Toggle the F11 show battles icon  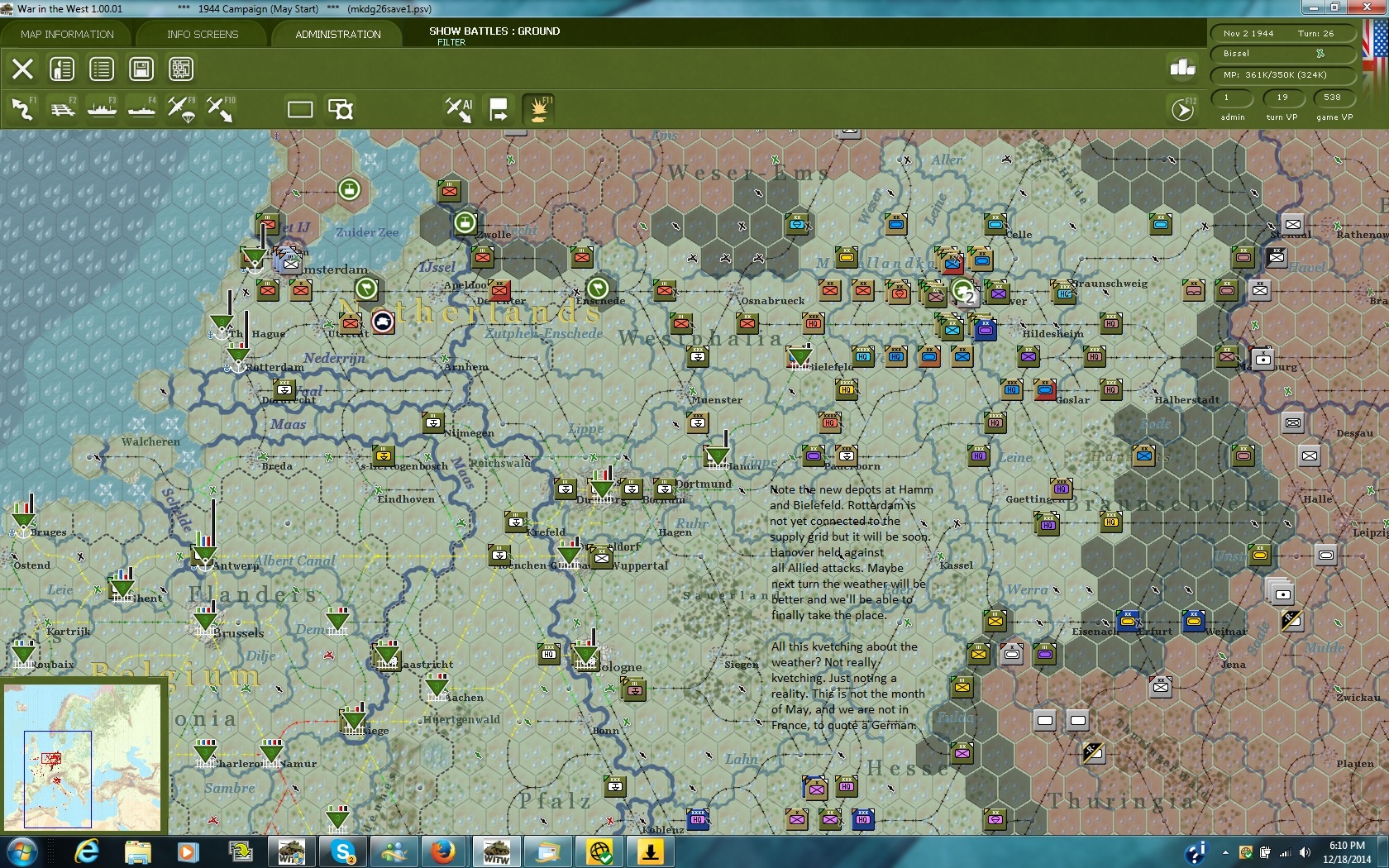pyautogui.click(x=538, y=109)
